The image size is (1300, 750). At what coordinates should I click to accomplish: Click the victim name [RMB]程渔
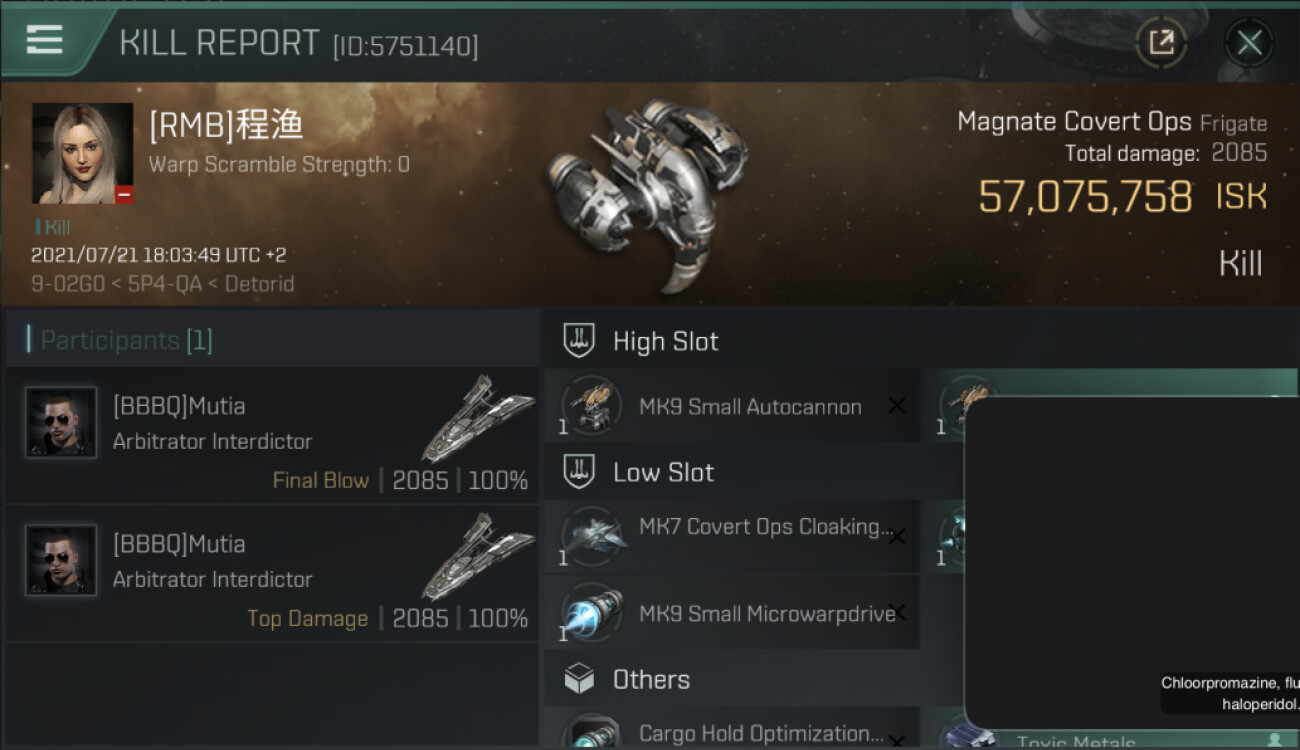226,126
